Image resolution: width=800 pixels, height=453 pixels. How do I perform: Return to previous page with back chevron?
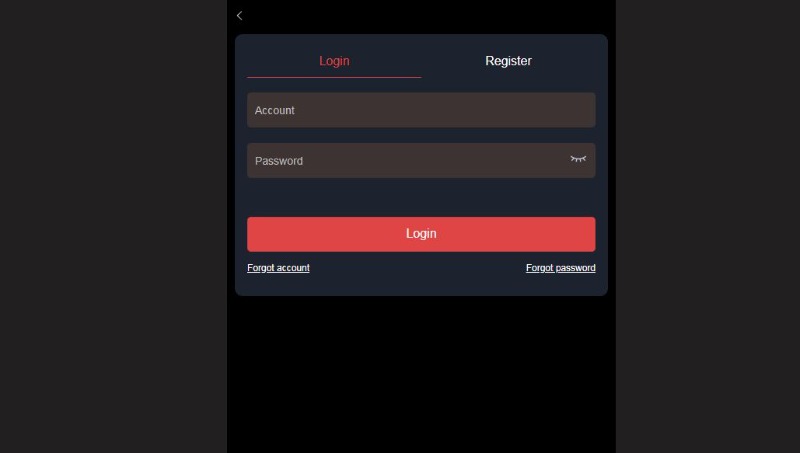point(239,16)
